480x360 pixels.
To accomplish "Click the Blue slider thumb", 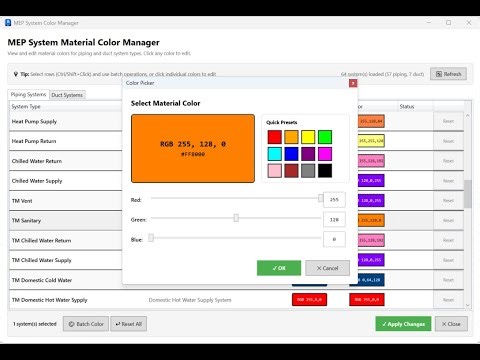I will coord(151,238).
